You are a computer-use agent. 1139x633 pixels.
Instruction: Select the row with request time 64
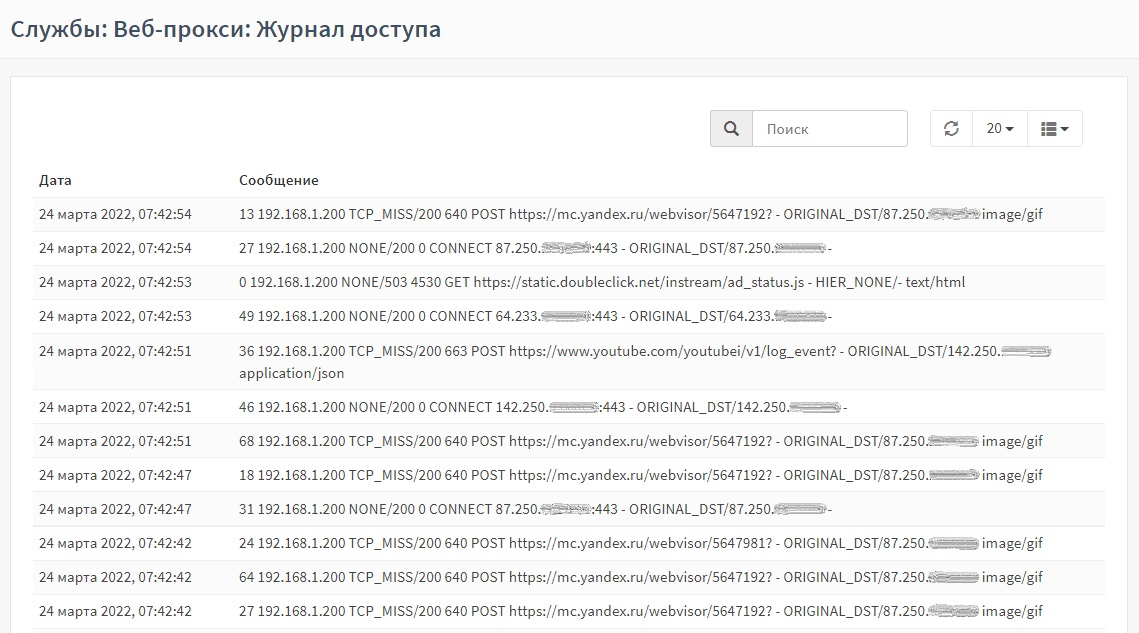[x=569, y=577]
